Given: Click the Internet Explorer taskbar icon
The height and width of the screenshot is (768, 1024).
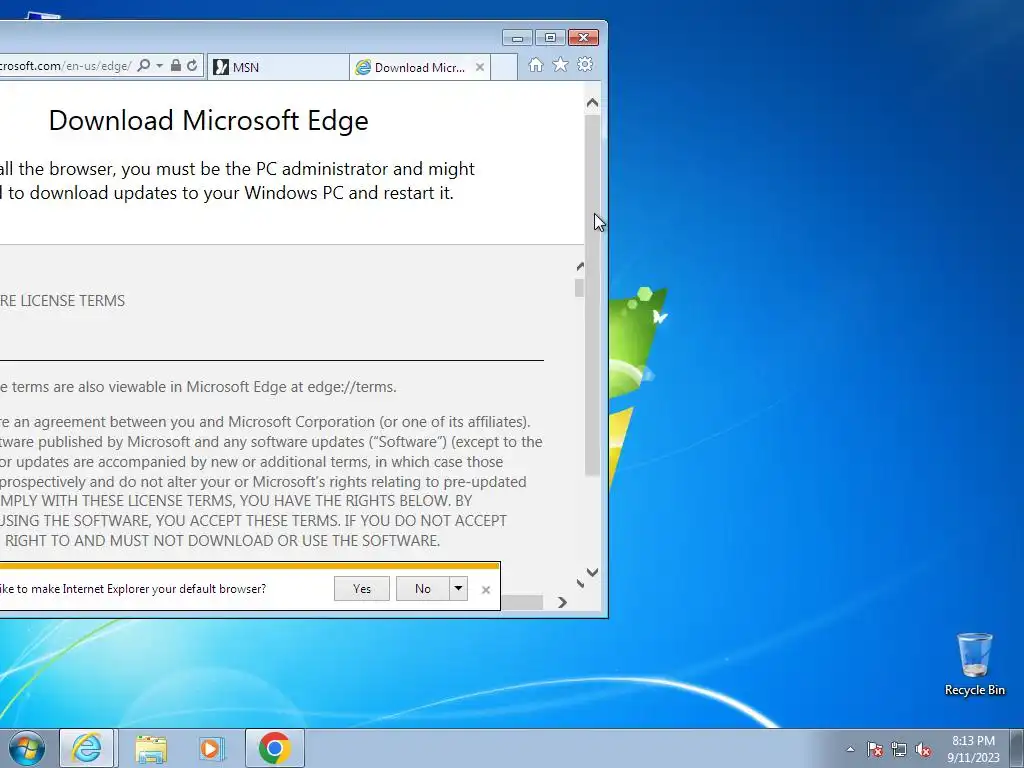Looking at the screenshot, I should tap(87, 748).
